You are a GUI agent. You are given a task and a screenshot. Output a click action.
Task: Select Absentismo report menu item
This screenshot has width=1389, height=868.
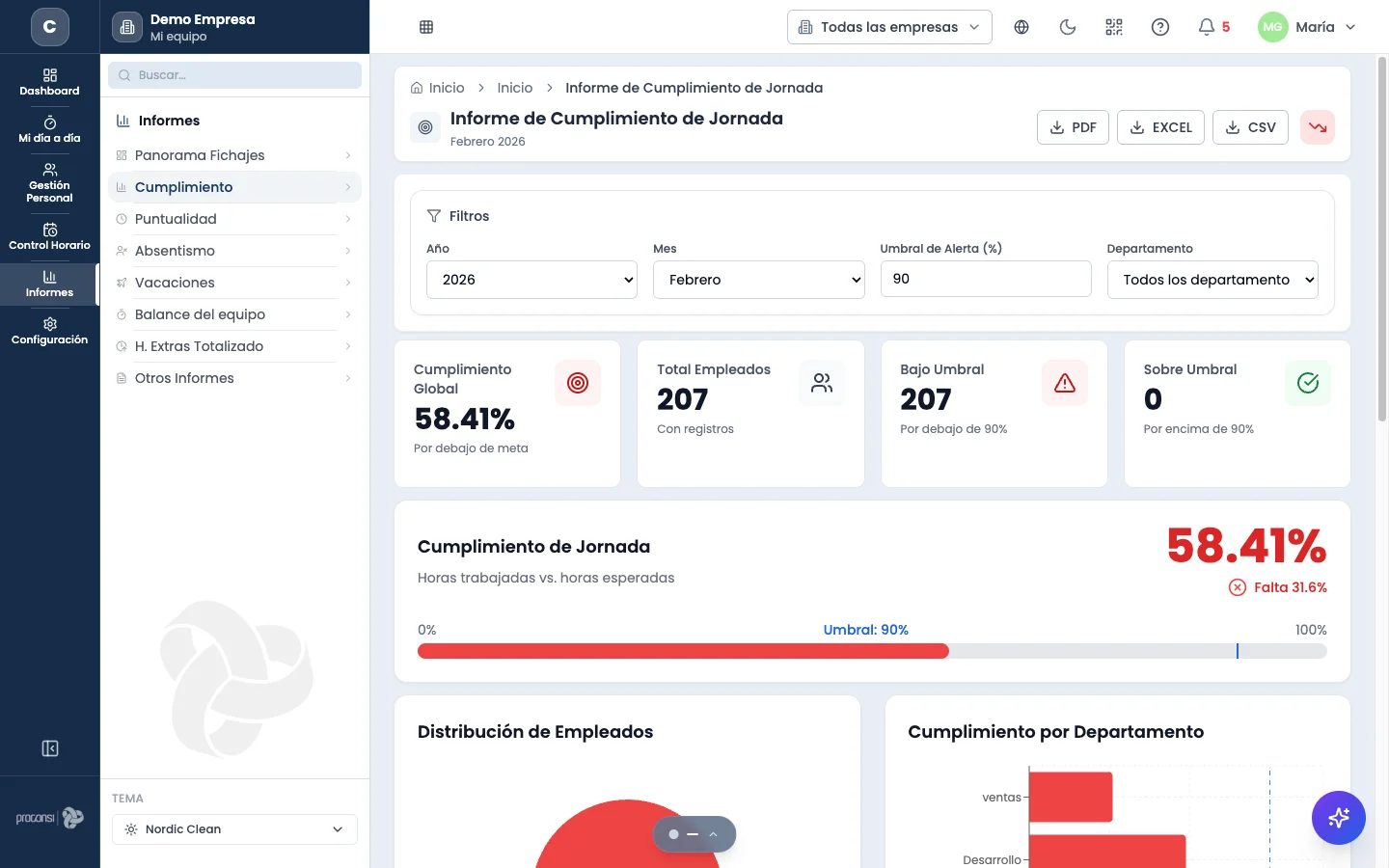click(234, 251)
